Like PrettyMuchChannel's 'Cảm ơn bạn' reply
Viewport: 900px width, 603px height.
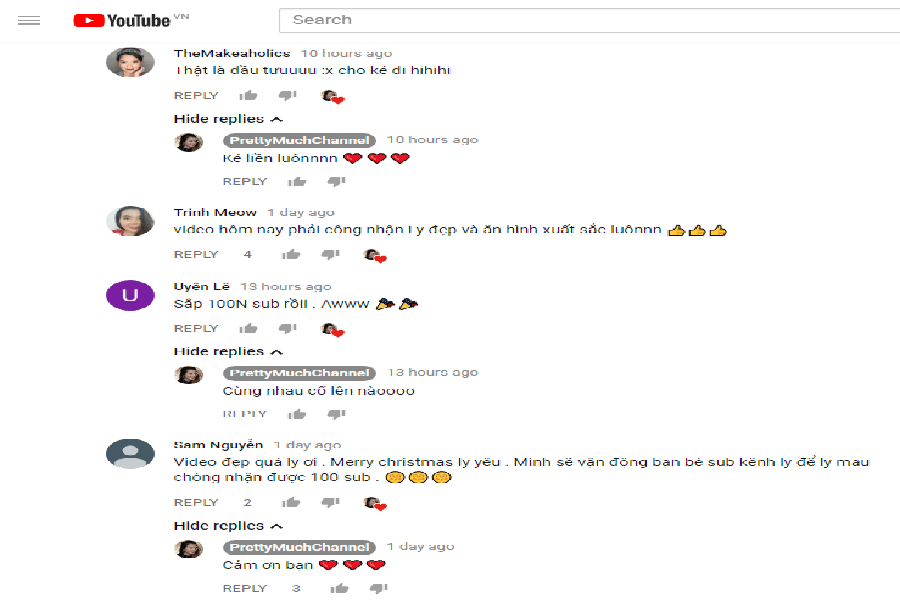pos(339,588)
